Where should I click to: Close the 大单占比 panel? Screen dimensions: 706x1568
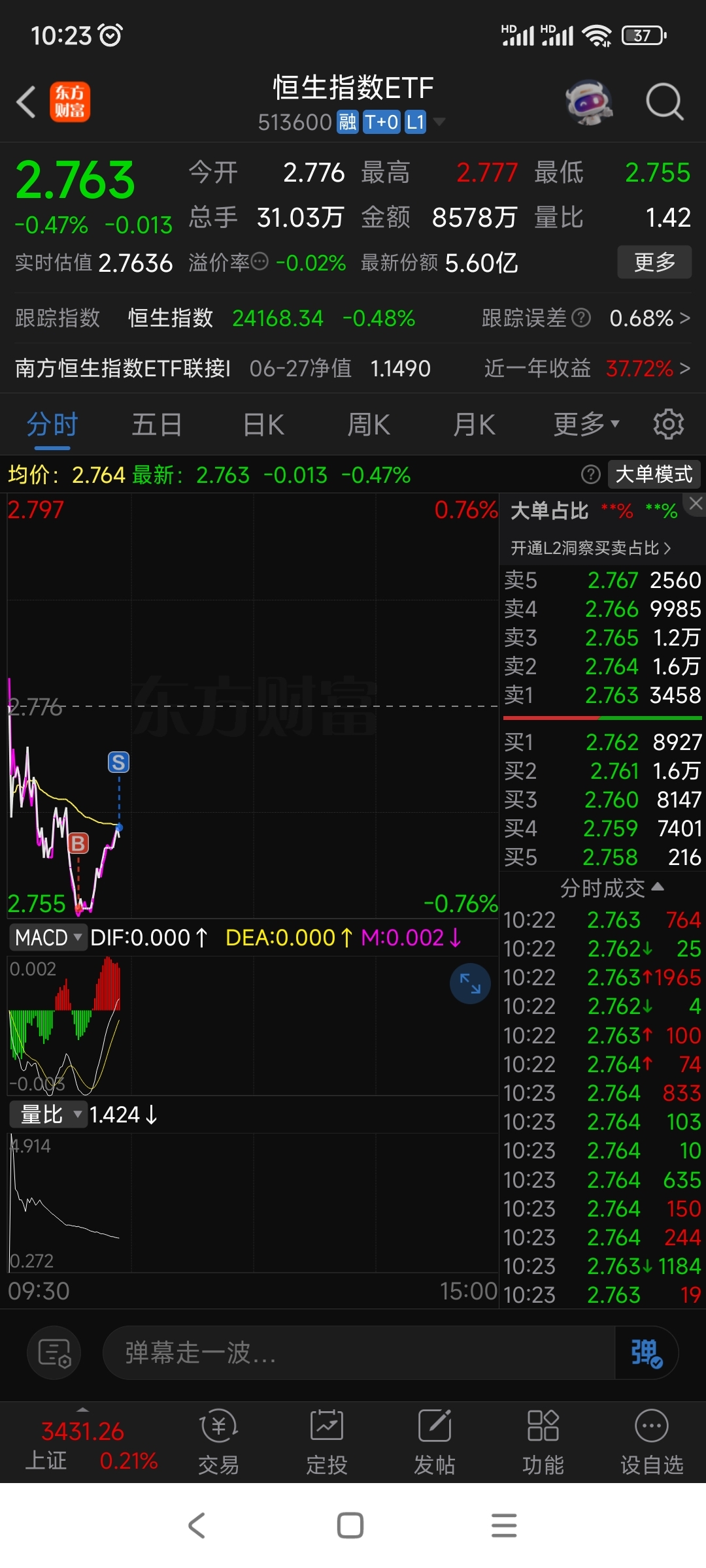696,503
